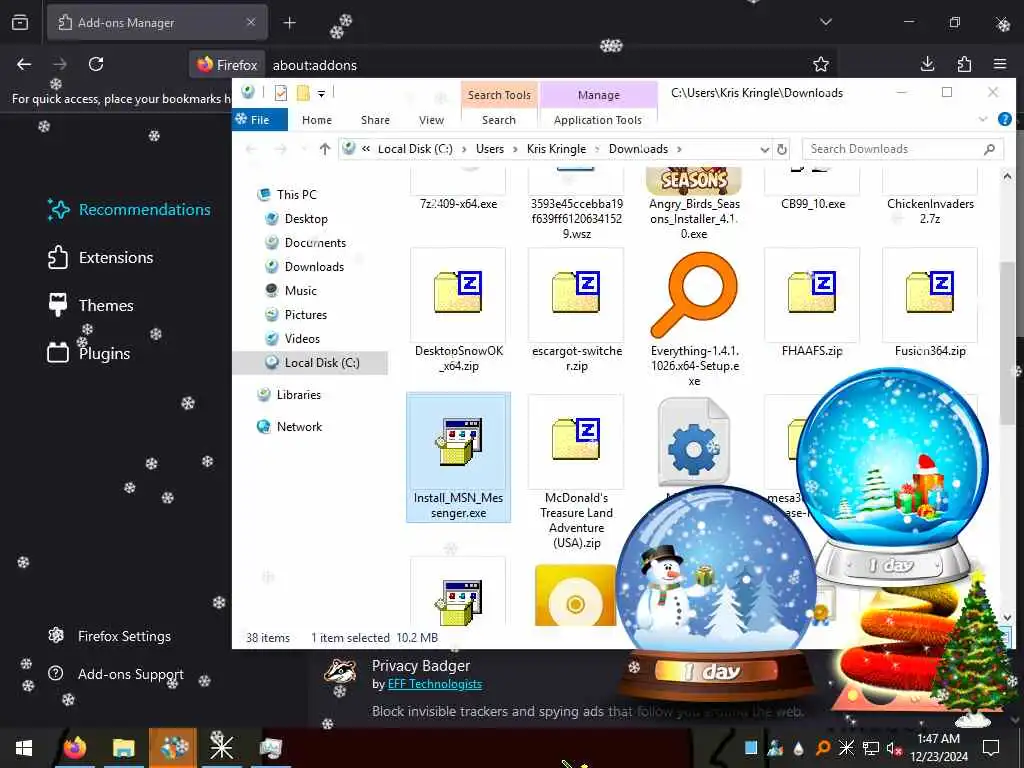Select McDonald's Treasure Land Adventure zip
Image resolution: width=1024 pixels, height=768 pixels.
576,472
